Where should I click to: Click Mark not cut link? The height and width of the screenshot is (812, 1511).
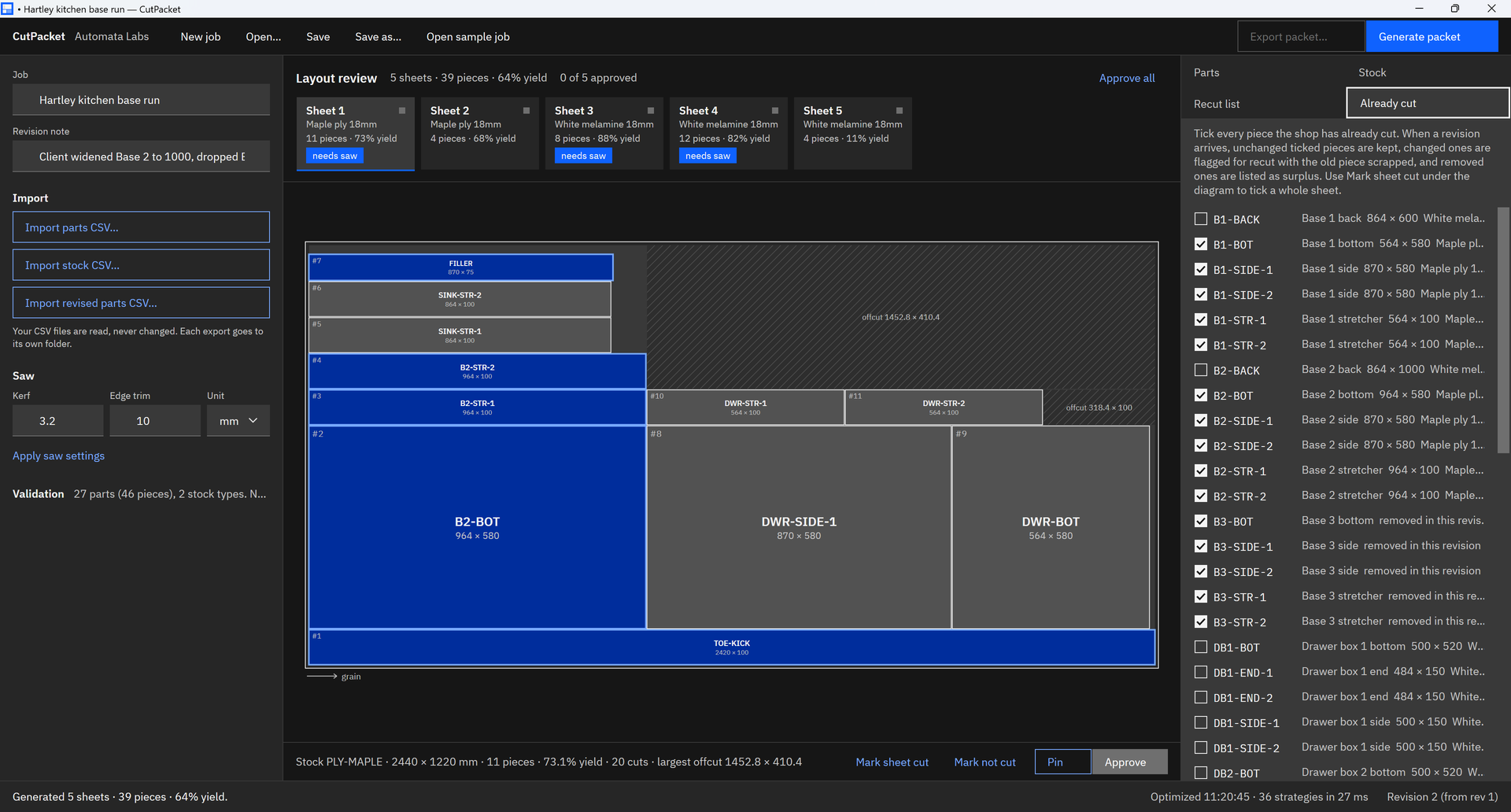click(985, 762)
